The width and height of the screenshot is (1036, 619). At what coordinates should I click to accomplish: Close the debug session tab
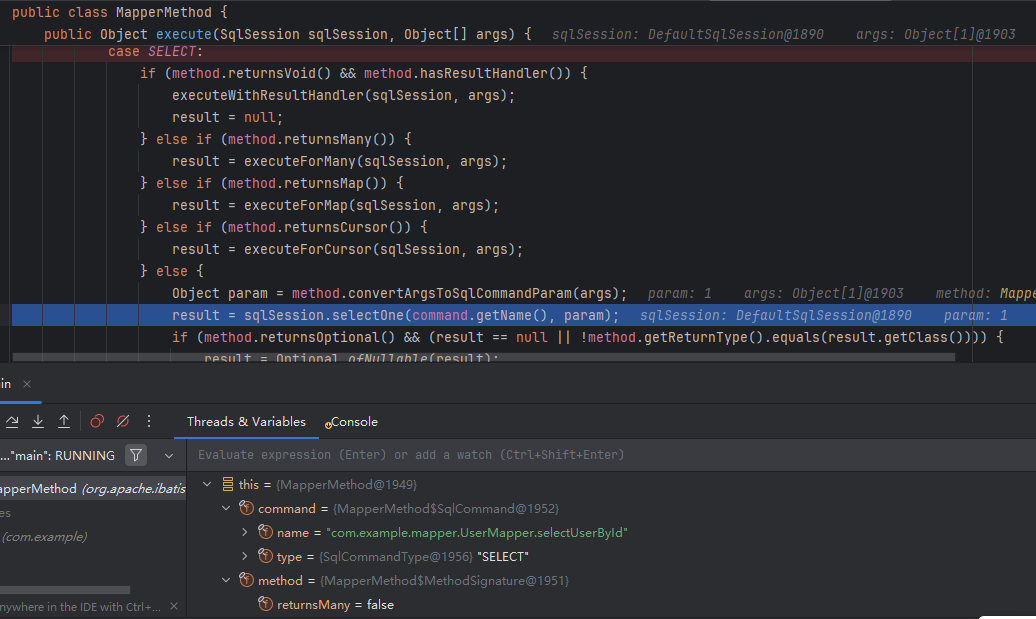27,384
